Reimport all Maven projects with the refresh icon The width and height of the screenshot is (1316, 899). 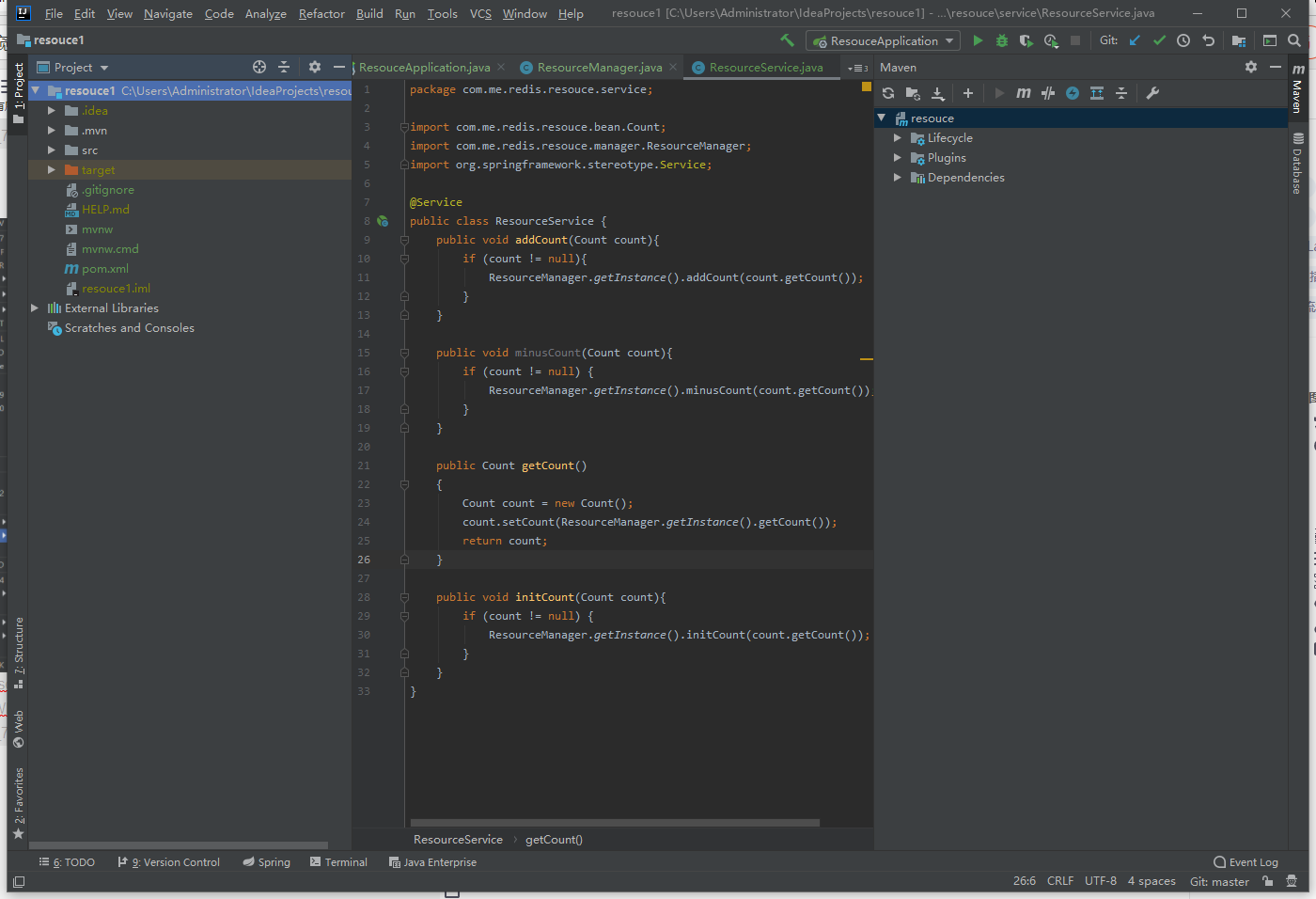[888, 93]
